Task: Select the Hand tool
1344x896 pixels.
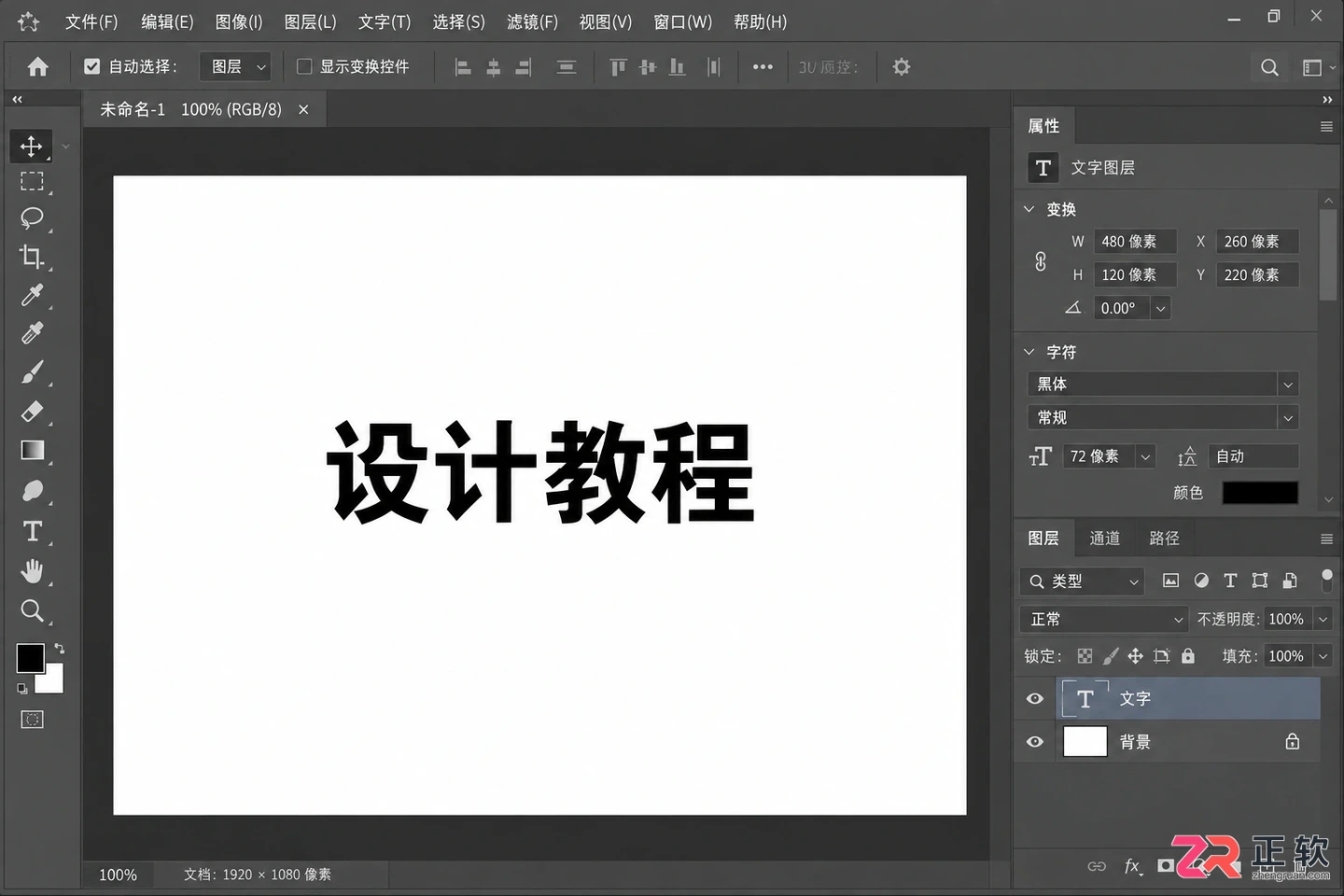Action: [x=32, y=570]
